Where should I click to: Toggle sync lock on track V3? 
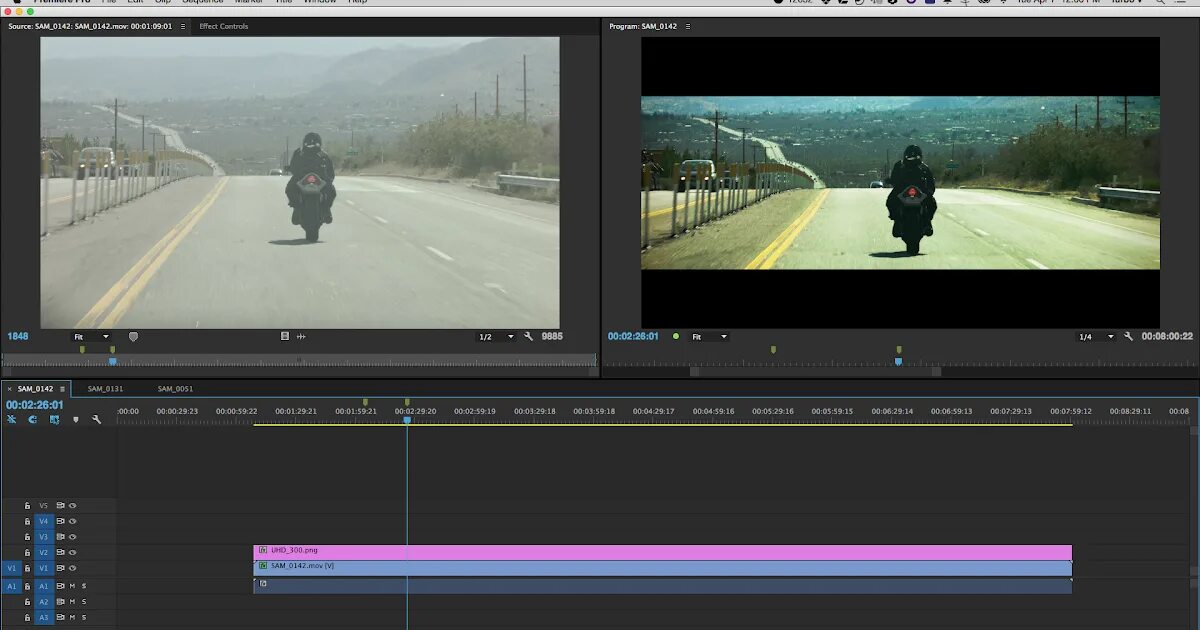click(x=60, y=537)
